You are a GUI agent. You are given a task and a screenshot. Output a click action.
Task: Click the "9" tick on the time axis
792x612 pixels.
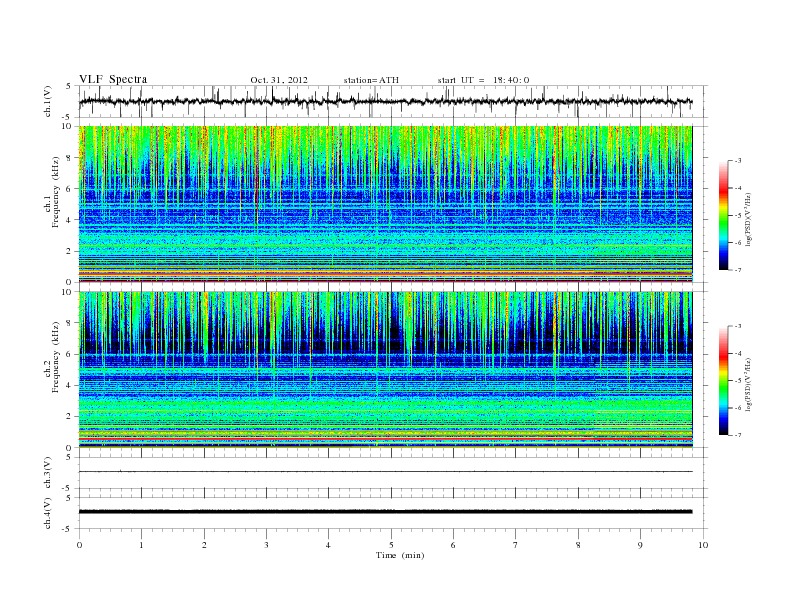coord(640,545)
